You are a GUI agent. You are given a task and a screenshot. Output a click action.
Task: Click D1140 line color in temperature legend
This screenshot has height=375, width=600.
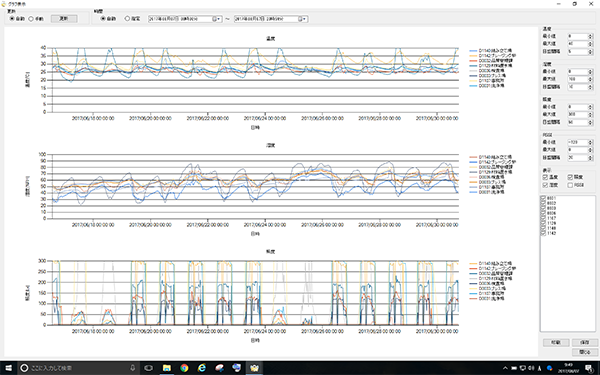(x=473, y=51)
